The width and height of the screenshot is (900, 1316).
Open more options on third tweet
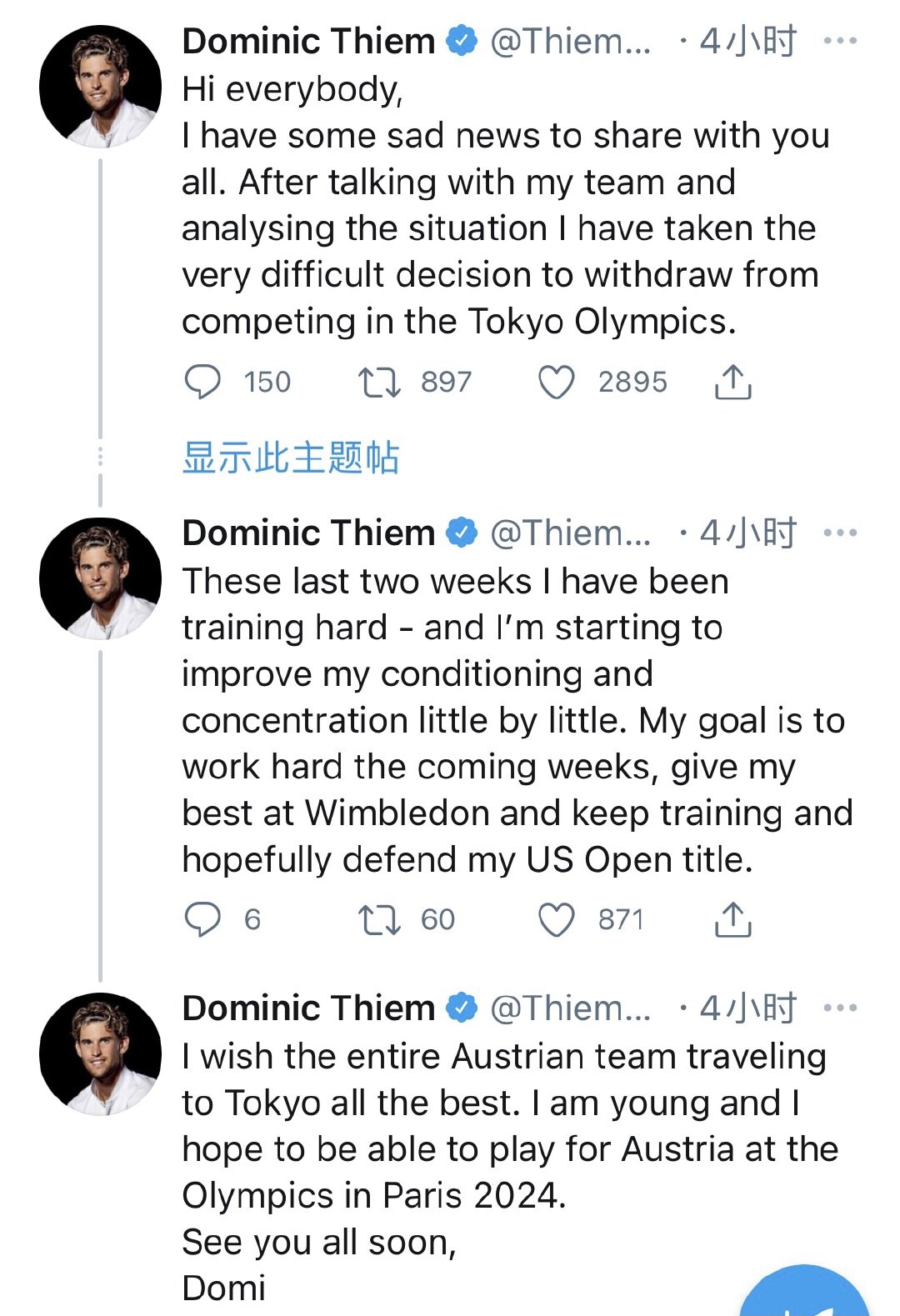839,1008
